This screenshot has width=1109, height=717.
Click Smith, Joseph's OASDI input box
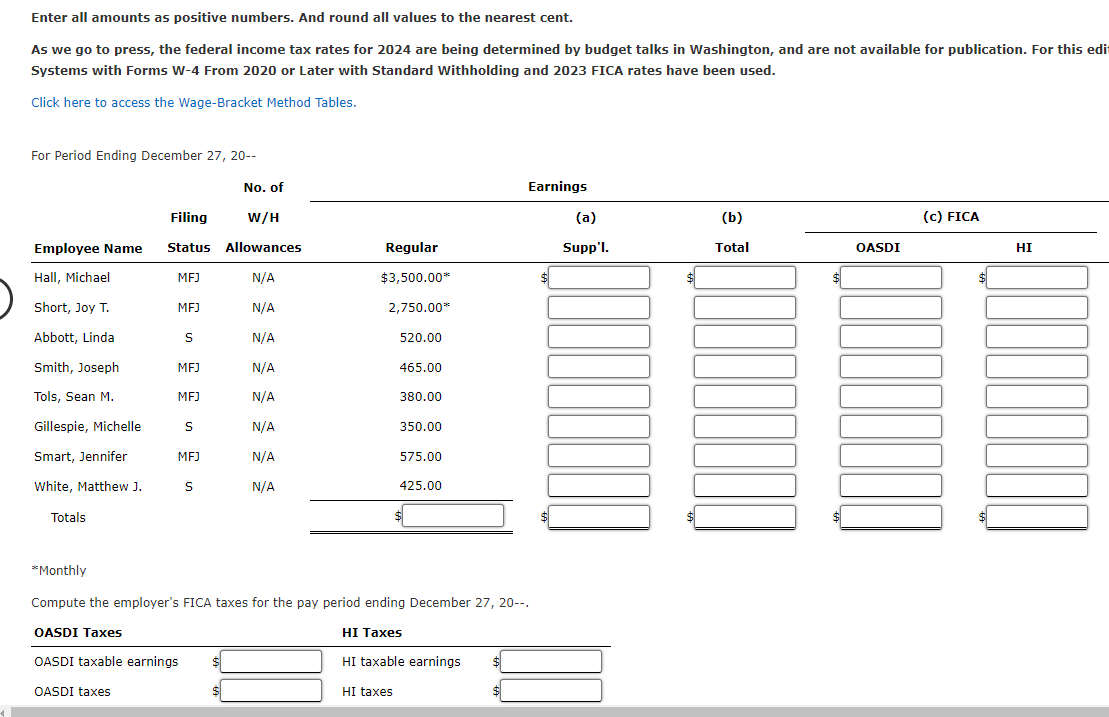click(890, 366)
